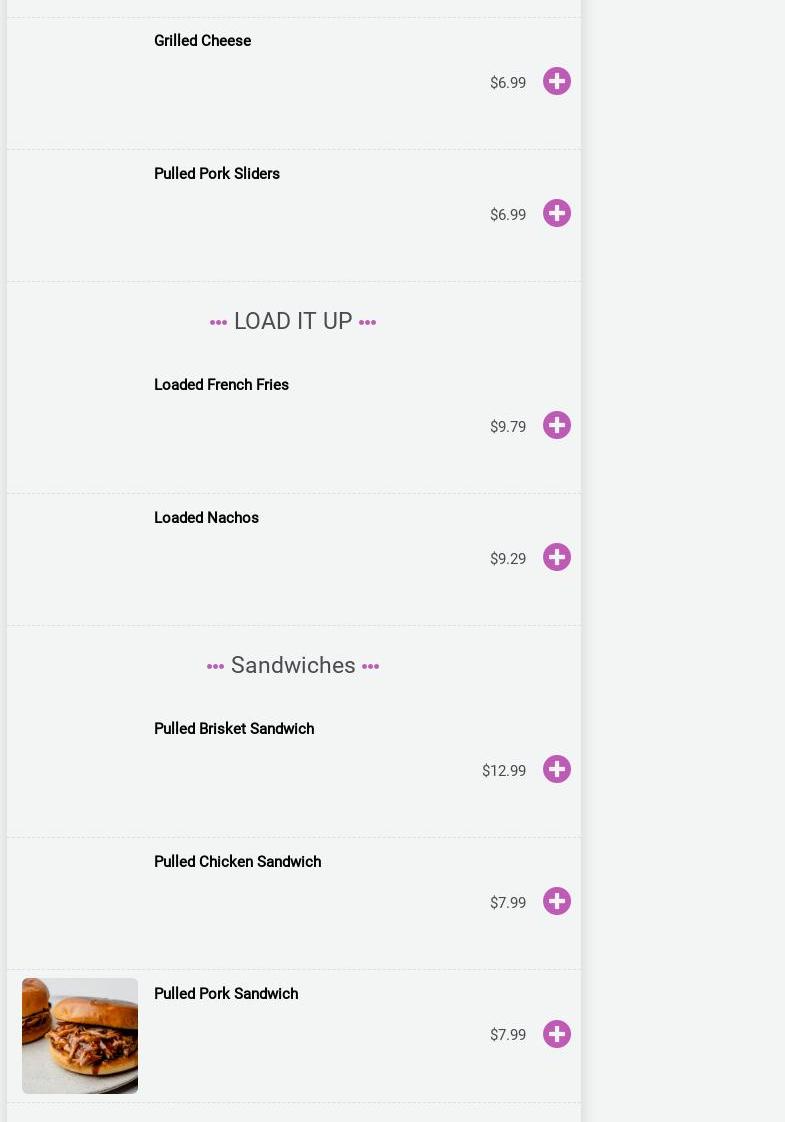Screen dimensions: 785x1122
Task: Open the Pulled Pork Sandwich photo
Action: [x=80, y=1035]
